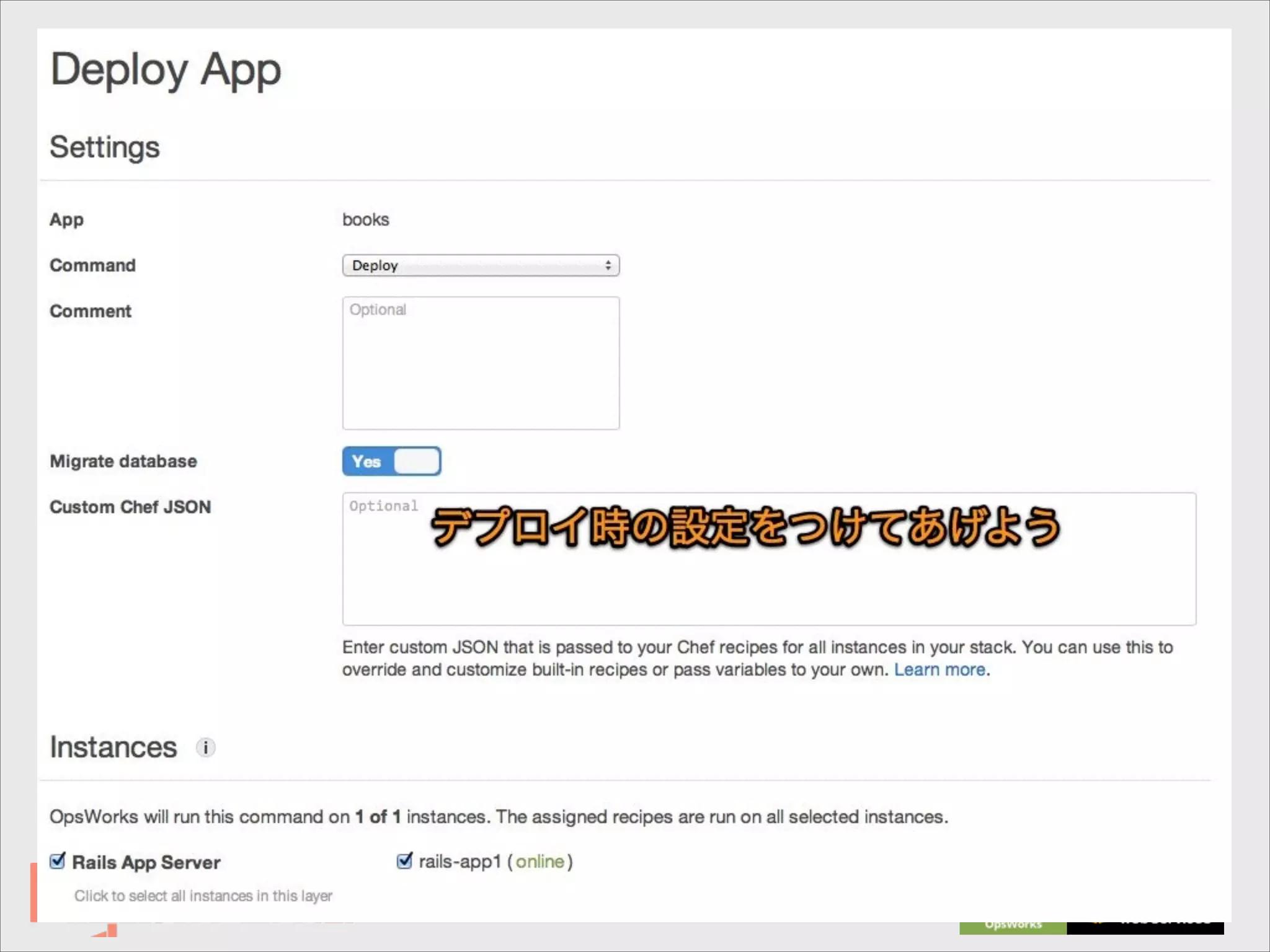1270x952 pixels.
Task: Focus the Custom Chef JSON text box
Action: coord(769,589)
